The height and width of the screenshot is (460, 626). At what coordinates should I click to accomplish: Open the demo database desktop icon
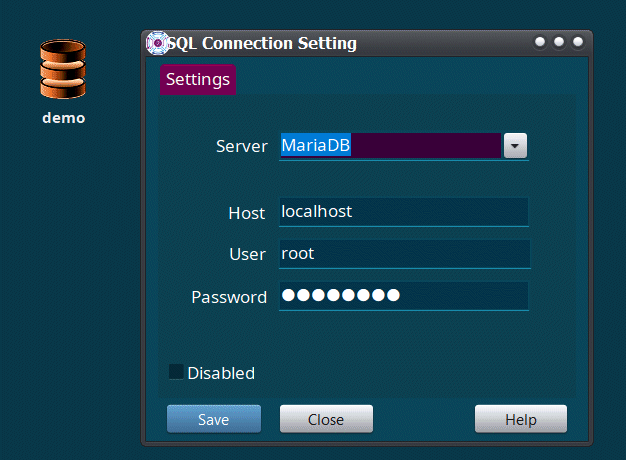click(x=63, y=70)
